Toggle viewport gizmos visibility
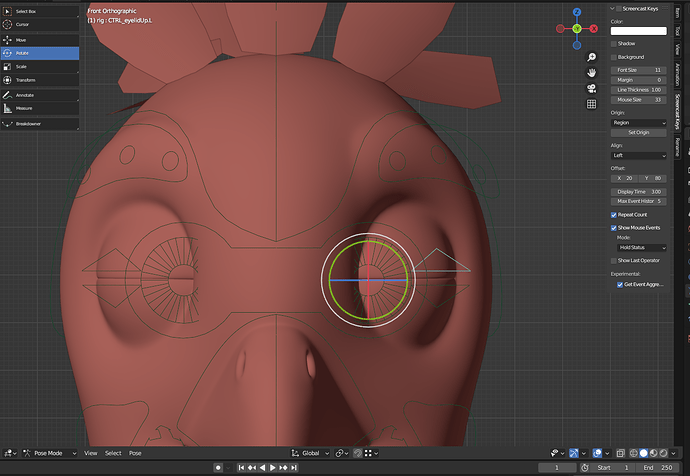 [574, 453]
